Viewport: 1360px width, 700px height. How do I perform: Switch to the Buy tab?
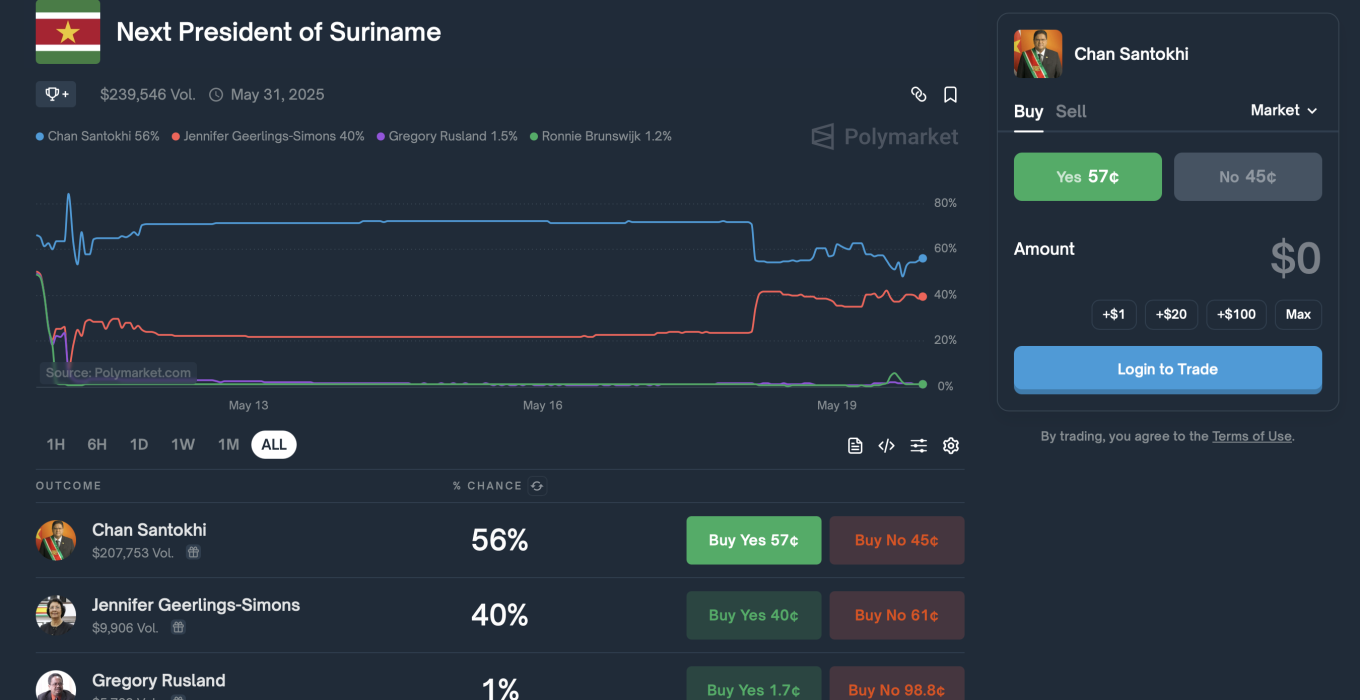pos(1028,112)
